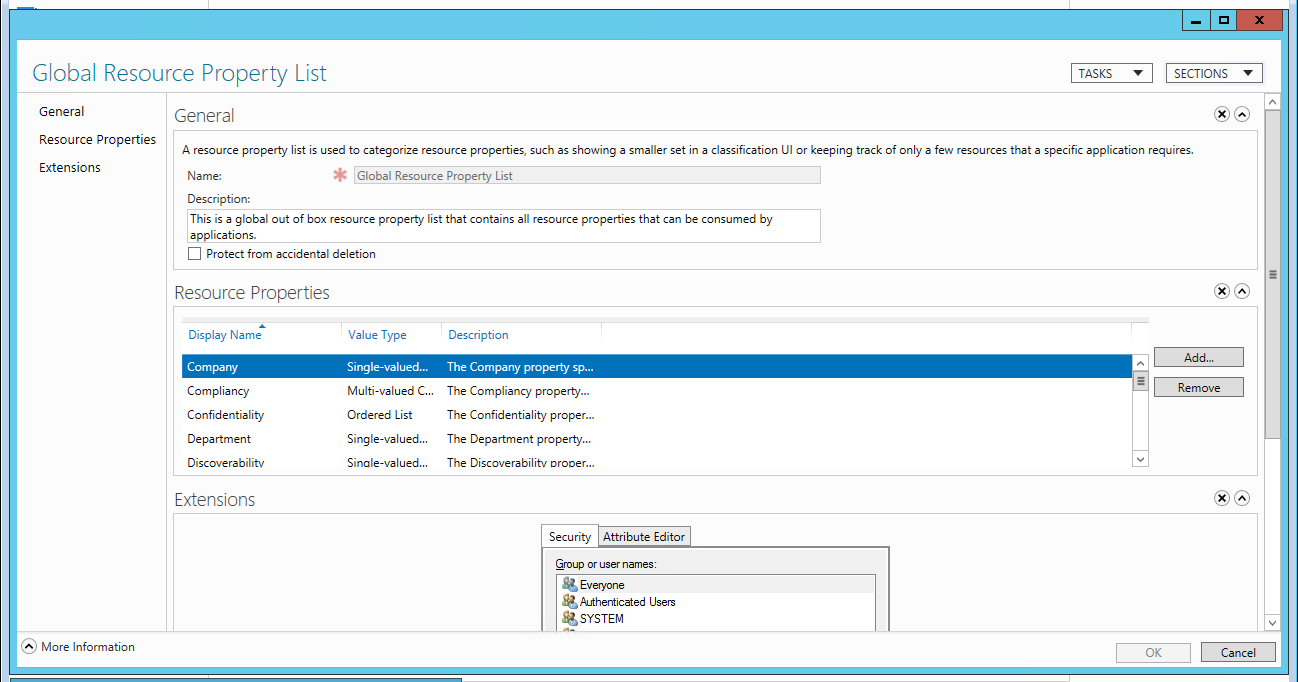Click inside the Description text field

pos(503,226)
